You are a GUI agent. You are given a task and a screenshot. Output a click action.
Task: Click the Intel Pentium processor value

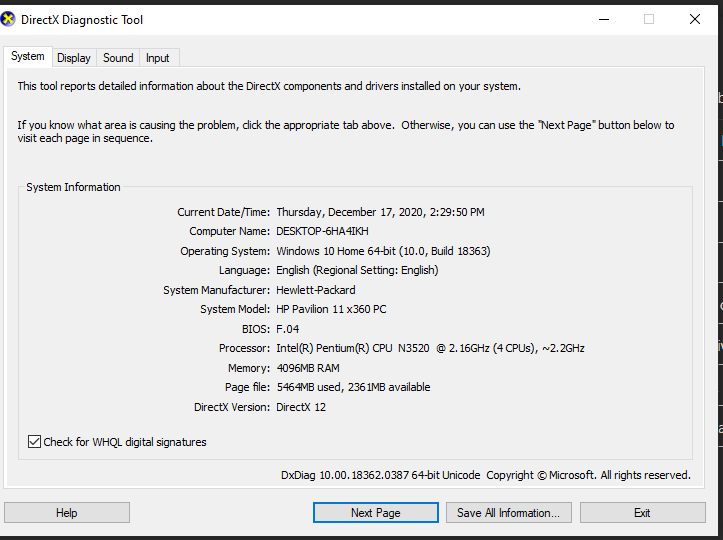(x=430, y=348)
